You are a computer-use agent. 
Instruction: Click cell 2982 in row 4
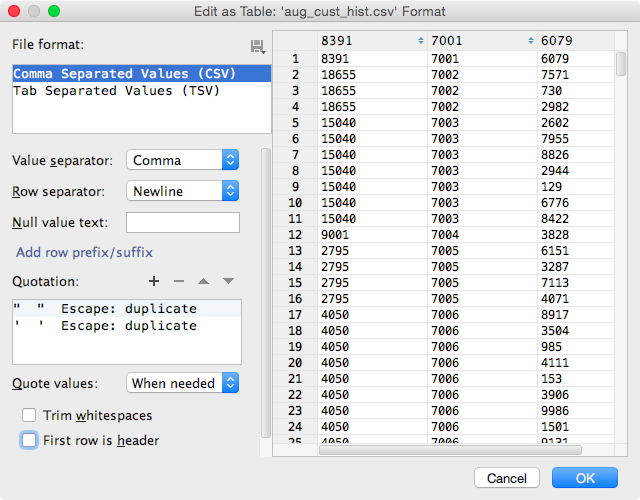tap(576, 107)
